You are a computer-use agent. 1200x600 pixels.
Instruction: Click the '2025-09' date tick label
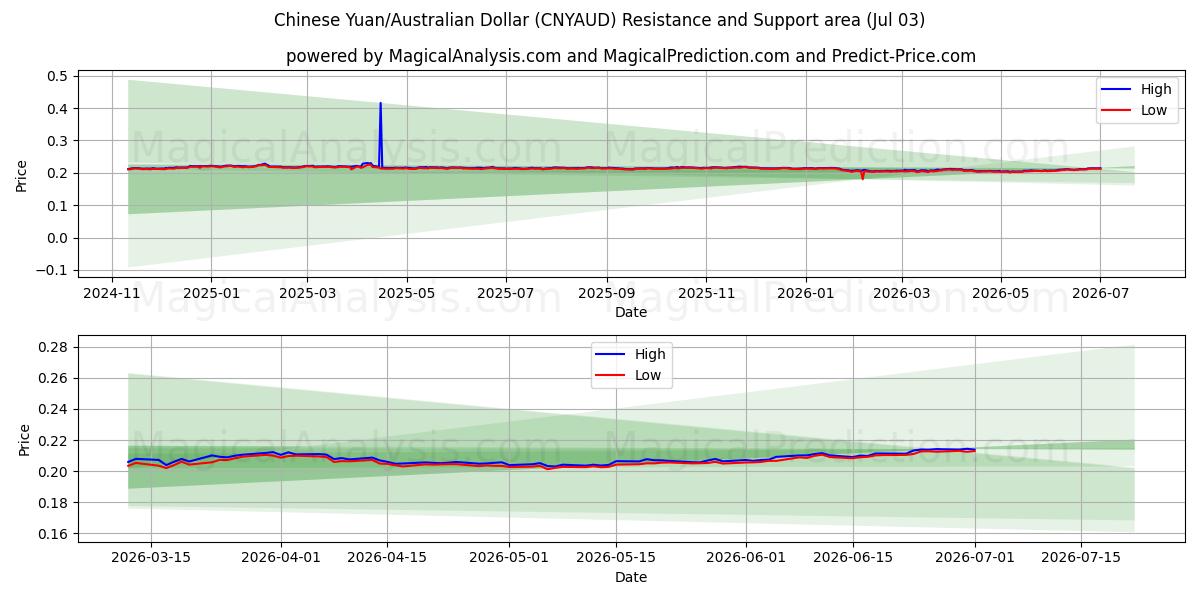click(607, 293)
